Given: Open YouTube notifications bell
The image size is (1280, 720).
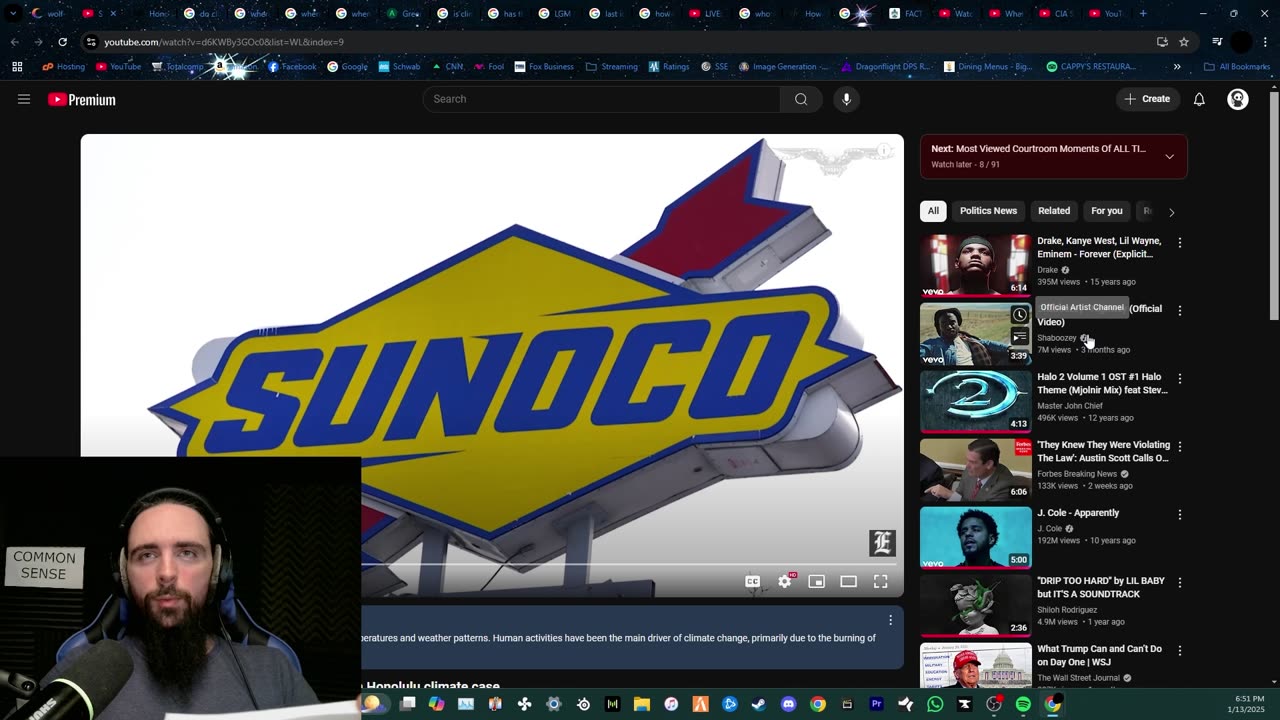Looking at the screenshot, I should pos(1199,99).
